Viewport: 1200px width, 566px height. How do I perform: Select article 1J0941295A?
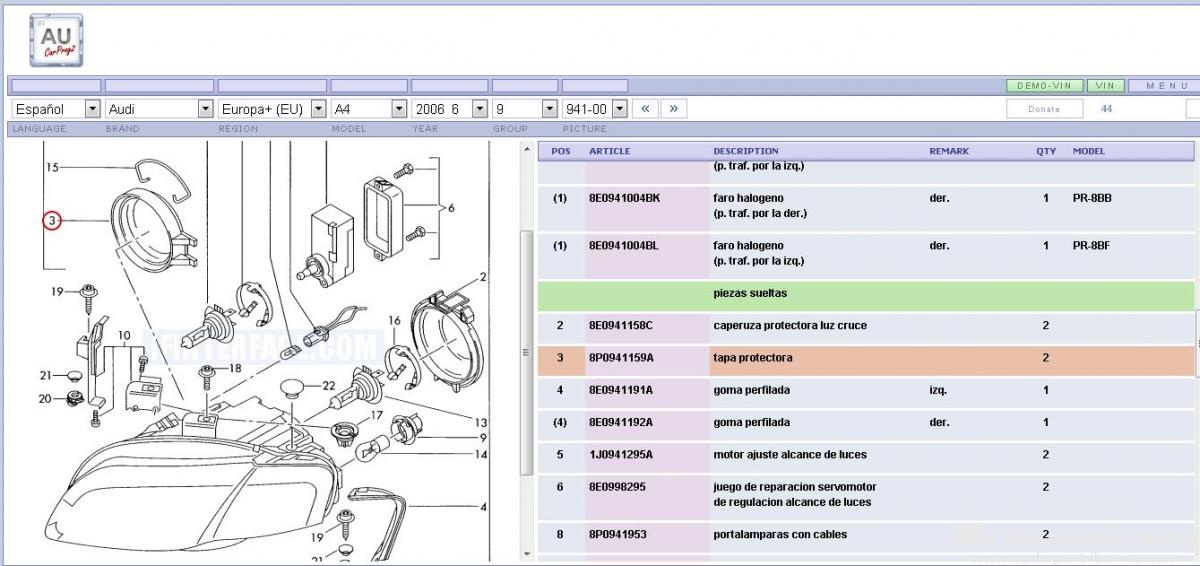pyautogui.click(x=620, y=454)
